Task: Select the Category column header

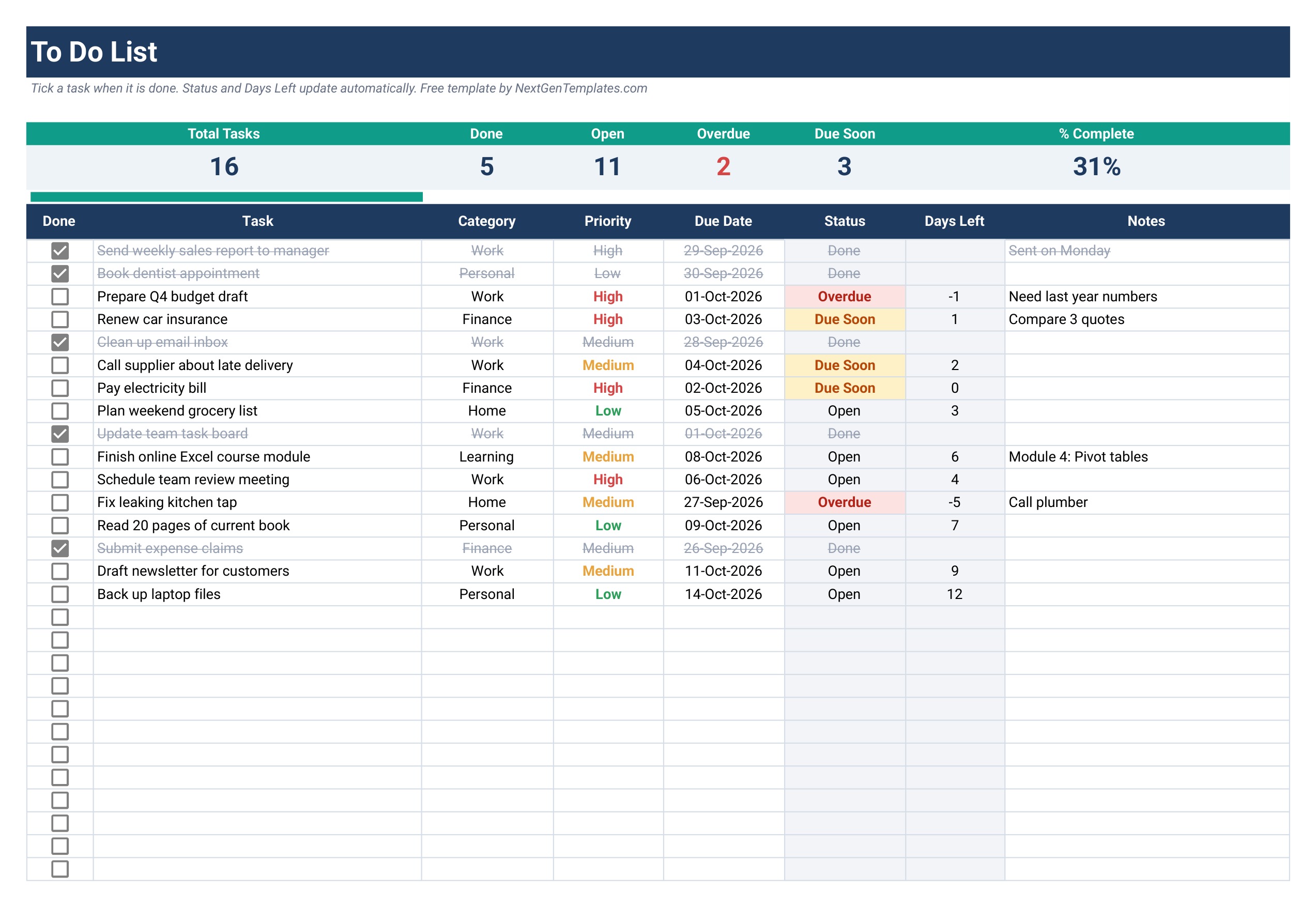Action: tap(487, 221)
